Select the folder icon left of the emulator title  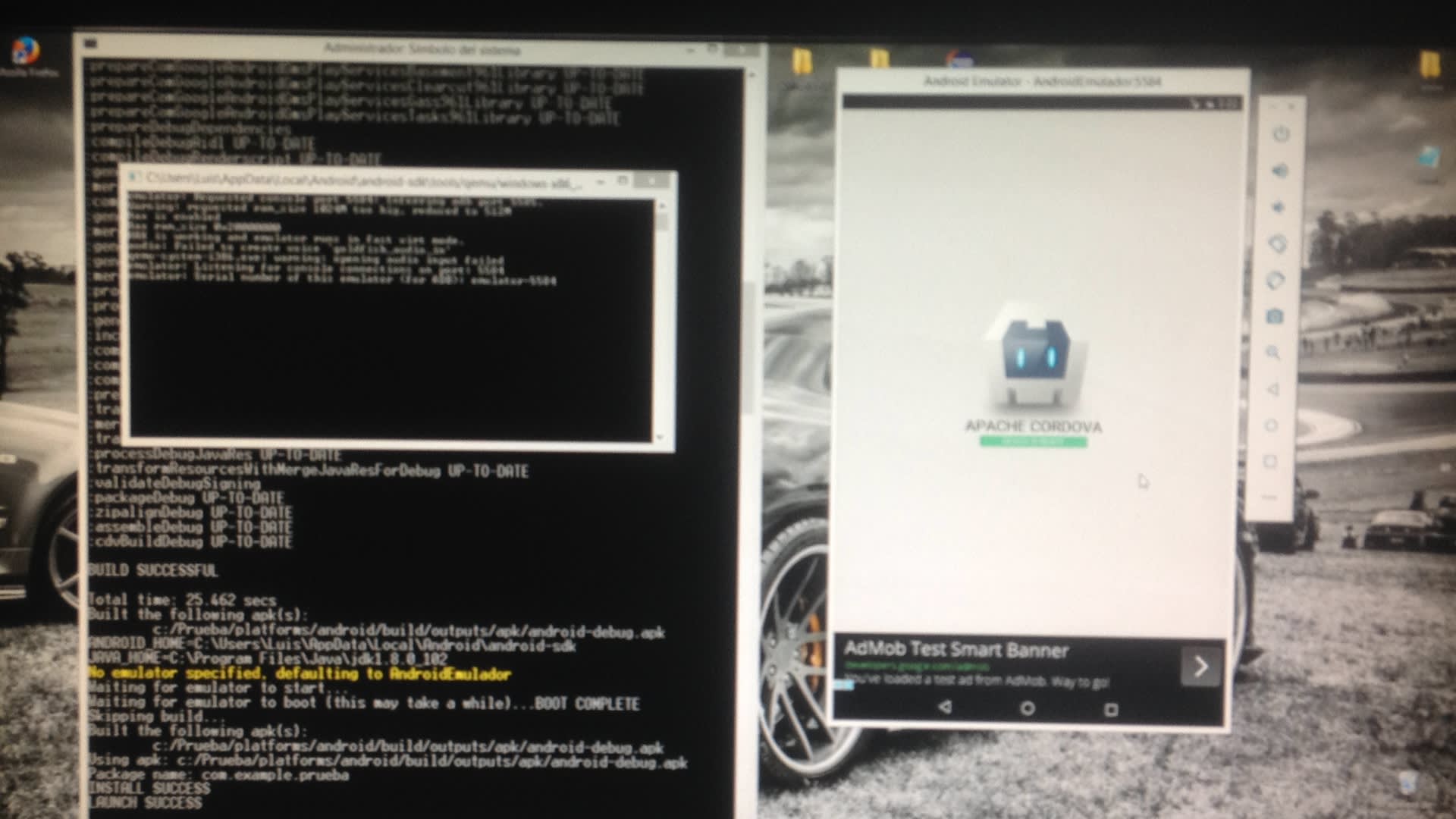tap(802, 61)
